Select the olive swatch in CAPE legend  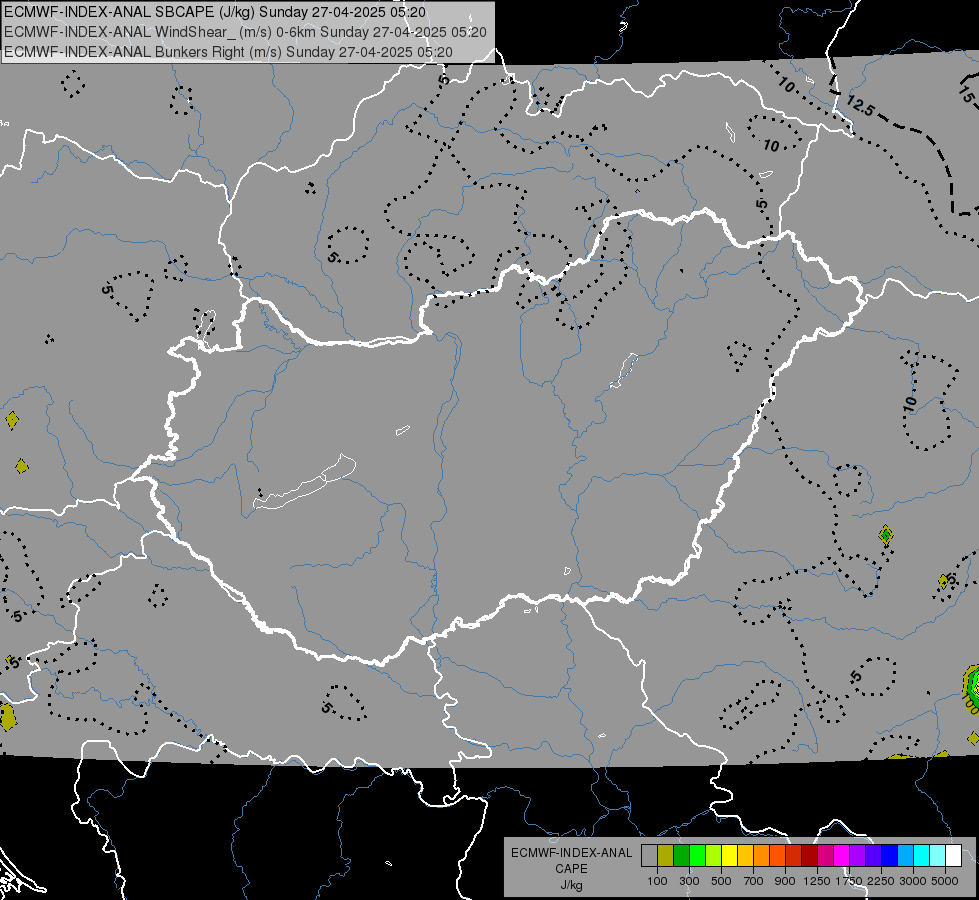tap(666, 856)
